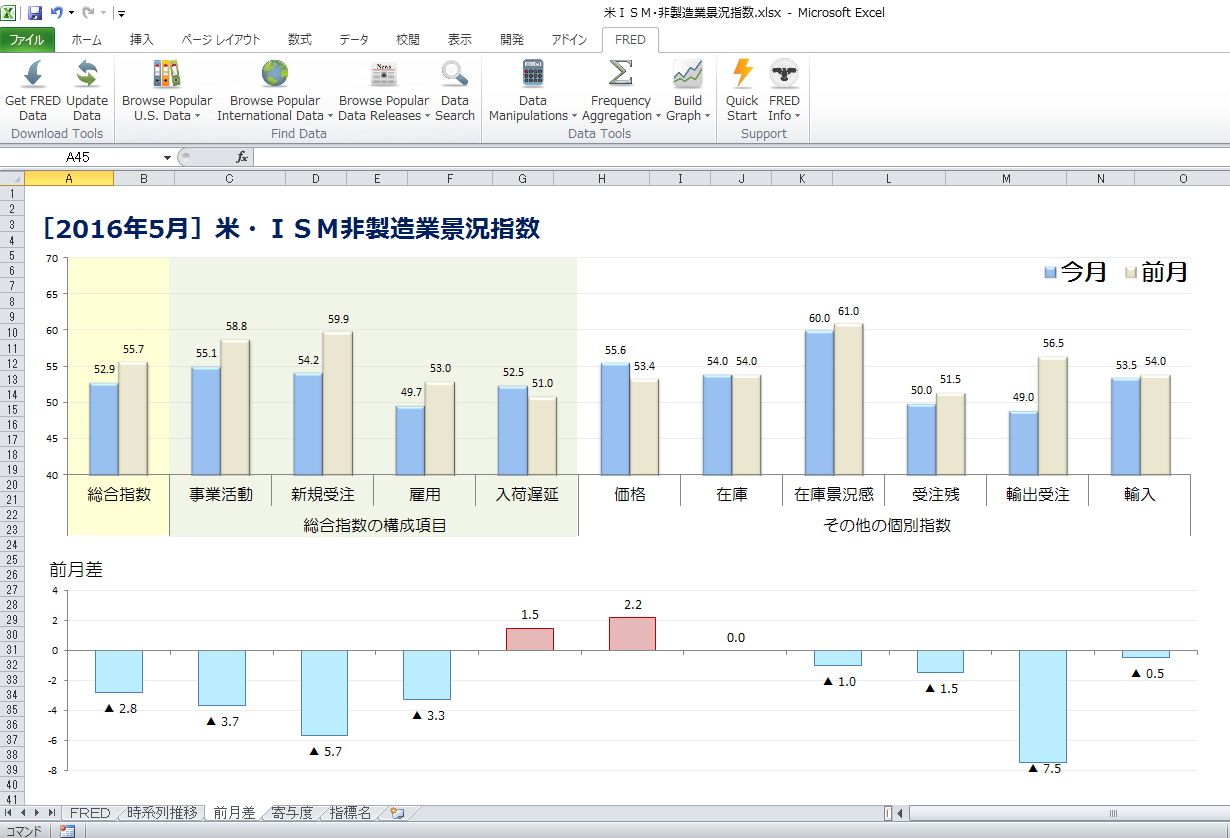The image size is (1230, 838).
Task: Click horizontal scrollbar left arrow
Action: click(900, 813)
